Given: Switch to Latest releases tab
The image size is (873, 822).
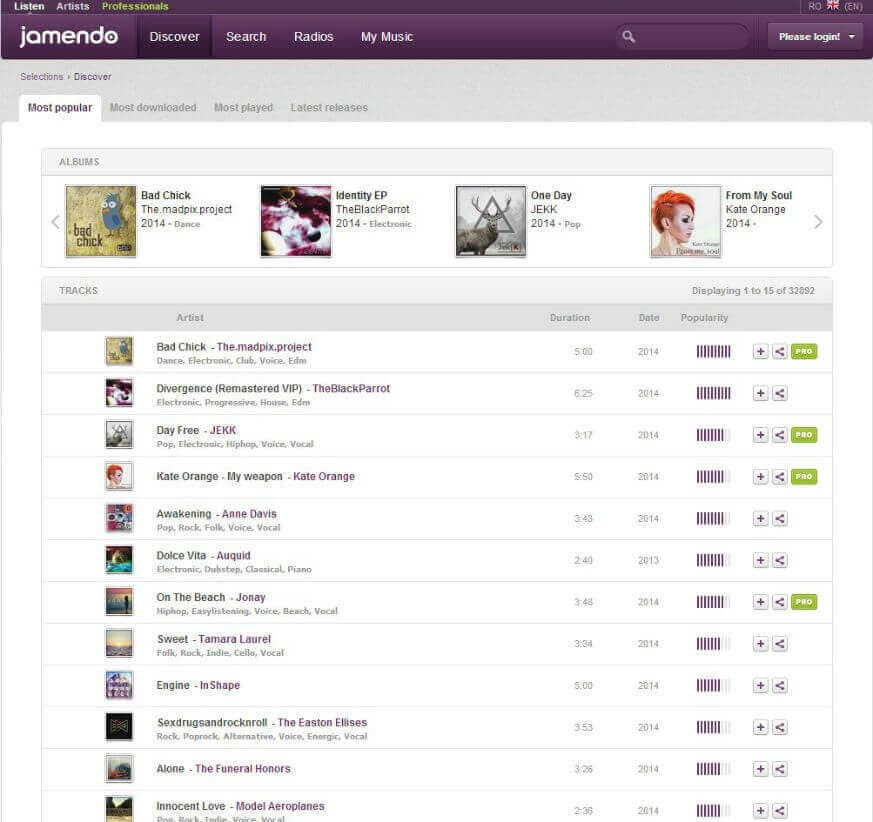Looking at the screenshot, I should tap(329, 107).
